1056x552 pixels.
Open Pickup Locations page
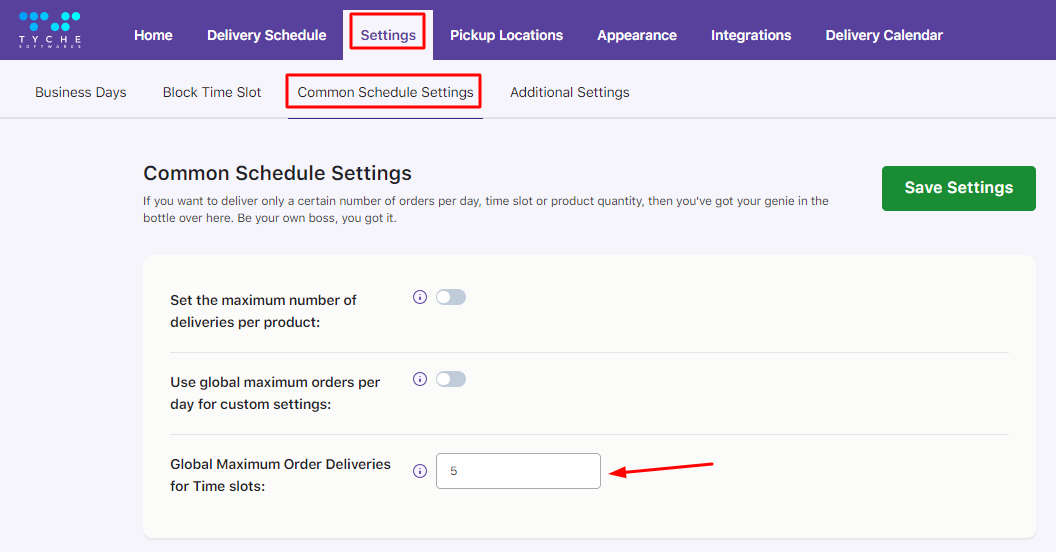506,35
